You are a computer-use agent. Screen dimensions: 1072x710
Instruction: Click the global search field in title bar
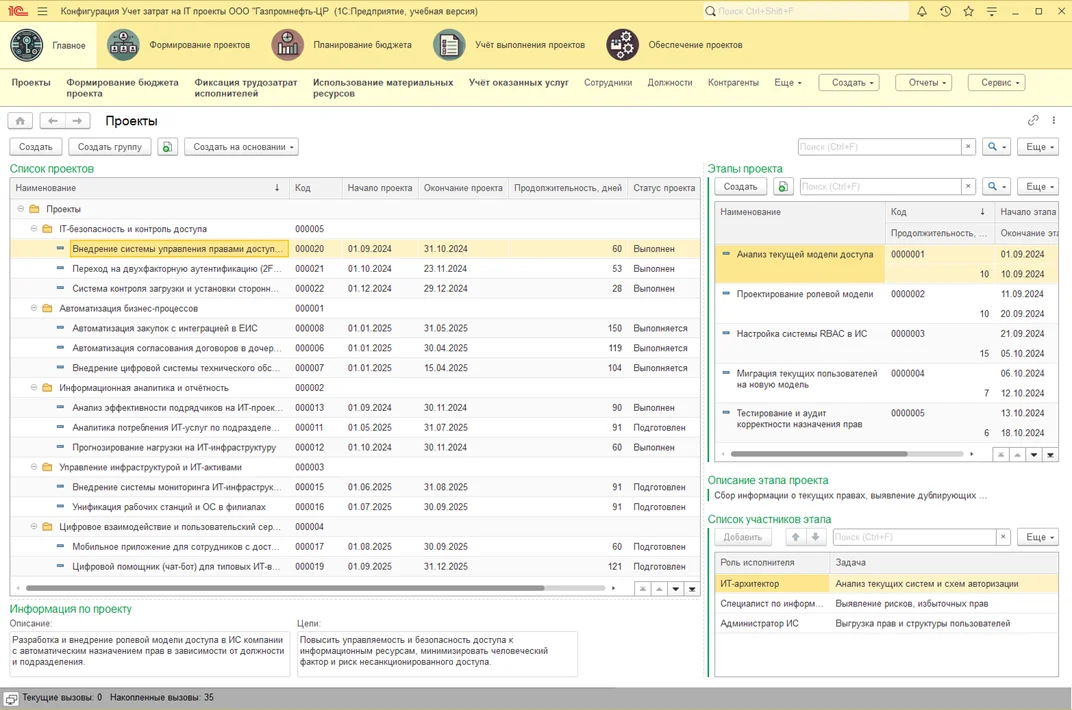pyautogui.click(x=807, y=12)
